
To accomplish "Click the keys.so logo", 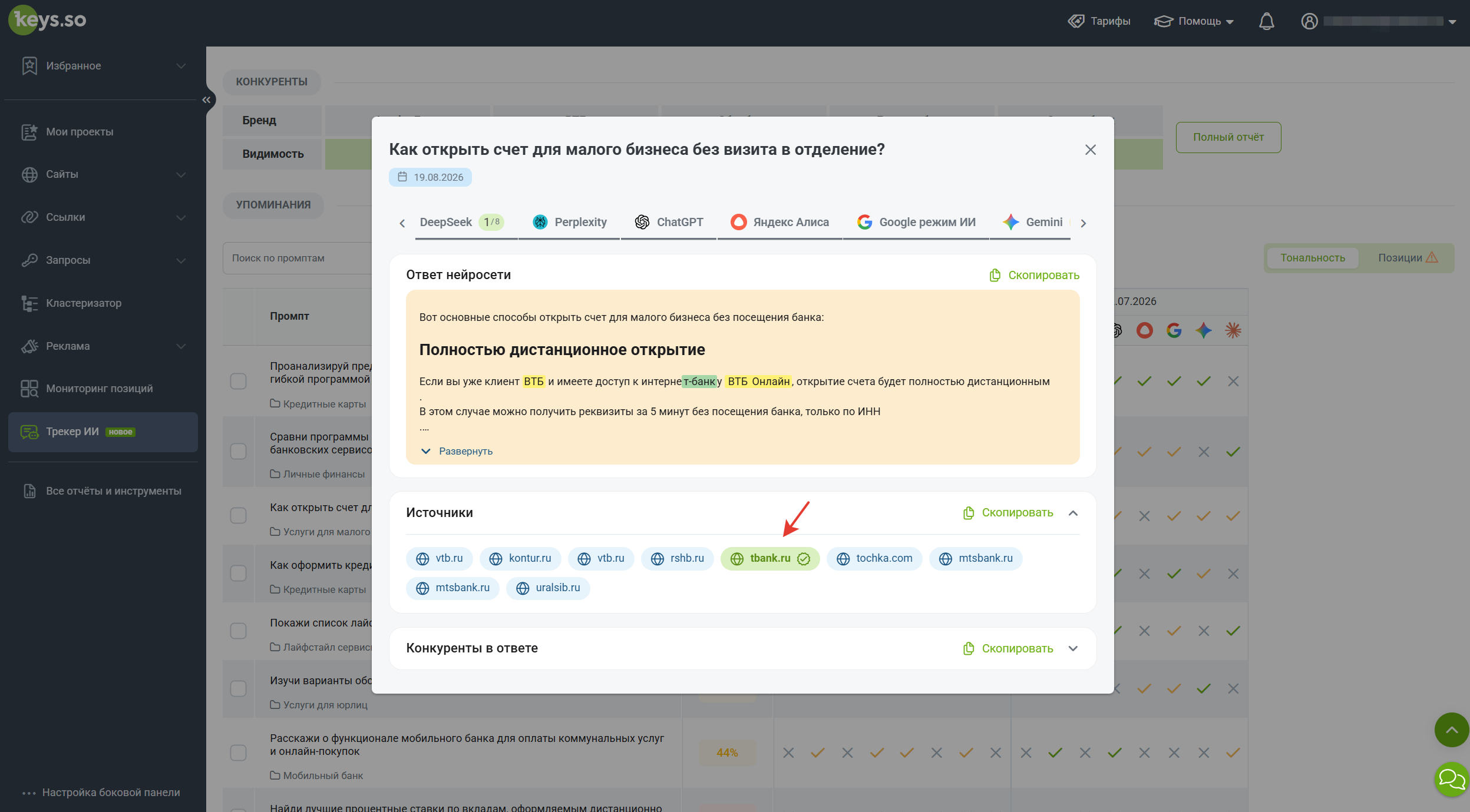I will pos(48,20).
